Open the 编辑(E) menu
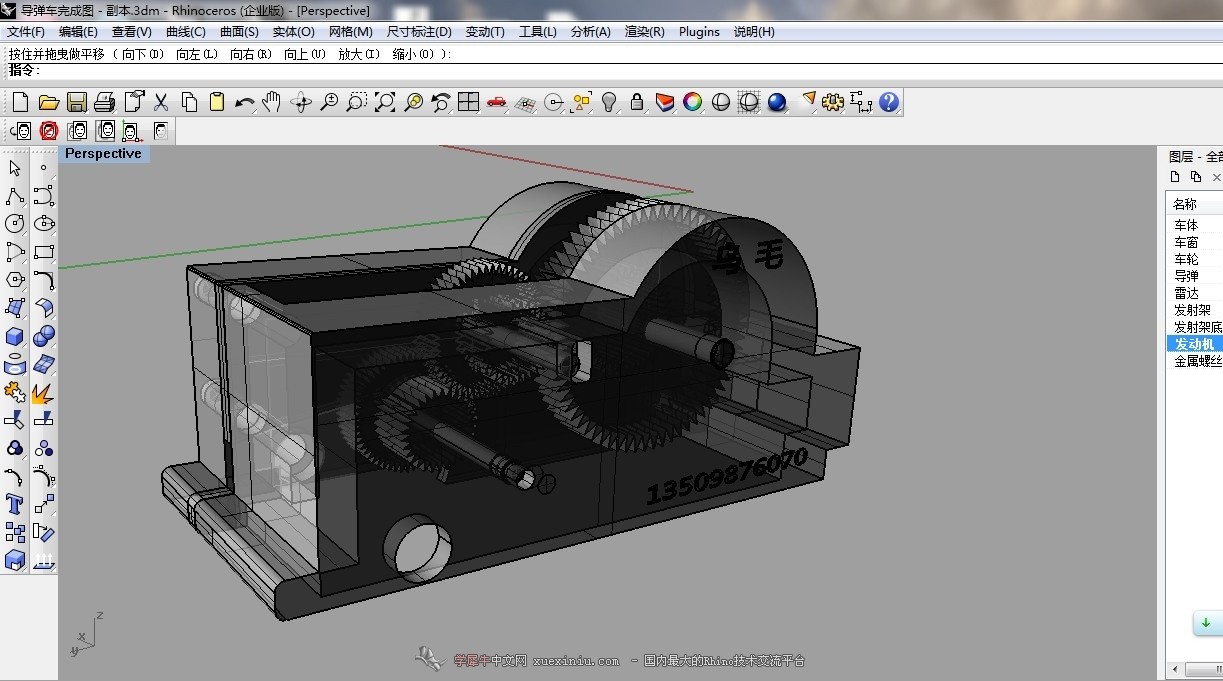The height and width of the screenshot is (681, 1223). pyautogui.click(x=78, y=32)
